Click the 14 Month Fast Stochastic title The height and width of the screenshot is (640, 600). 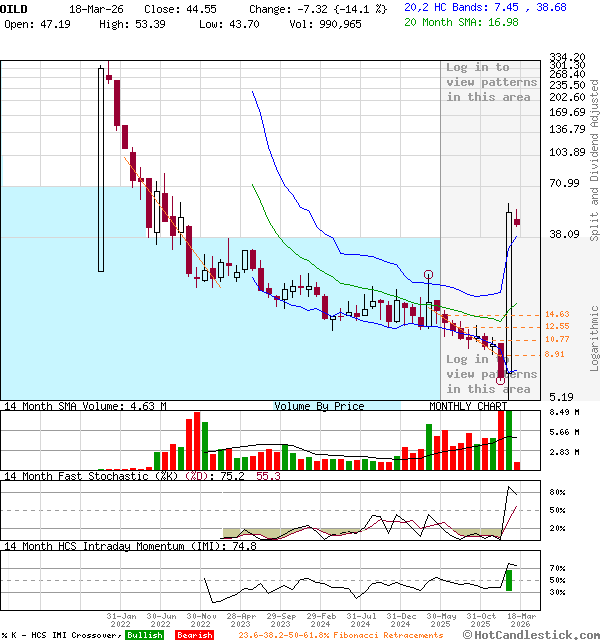click(x=100, y=477)
